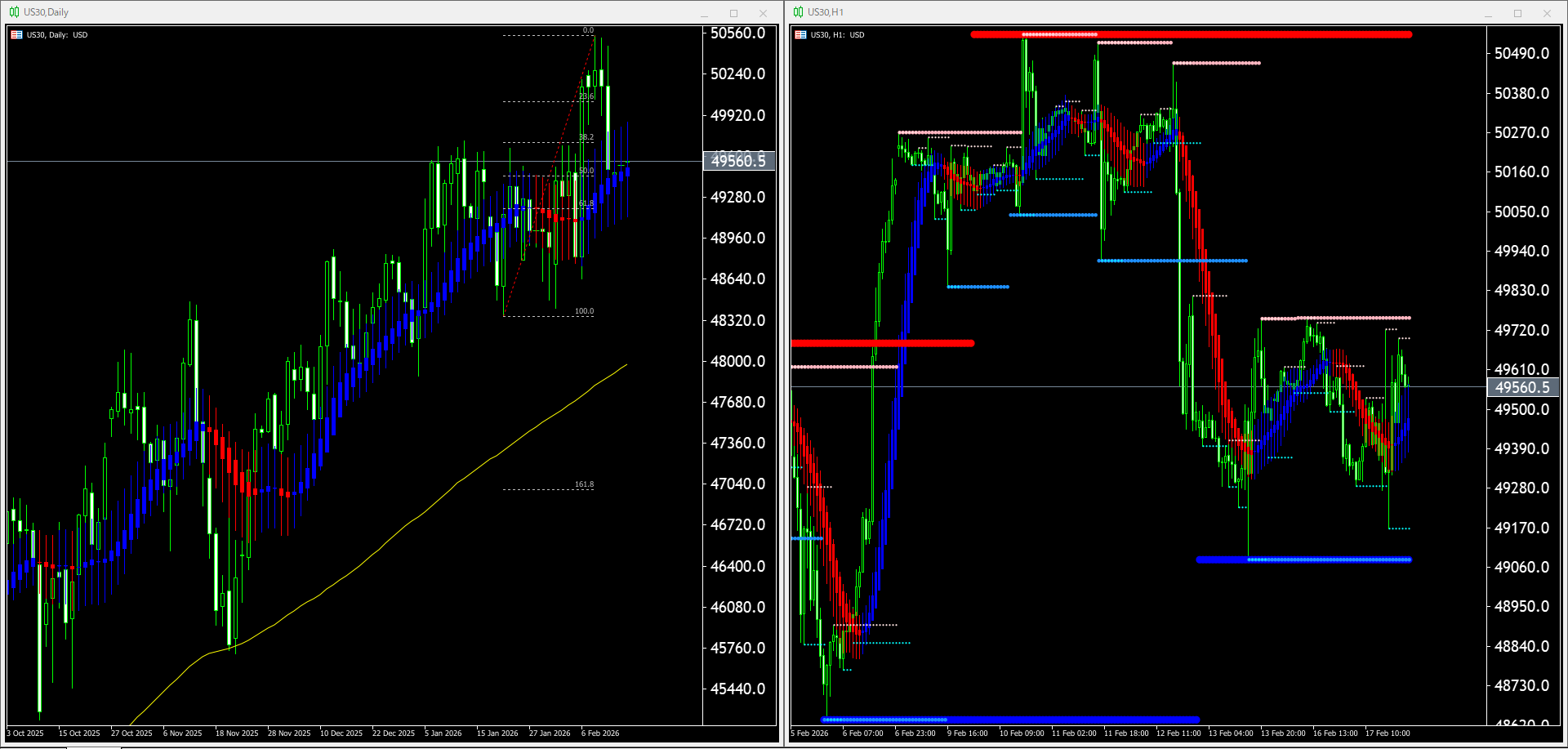The width and height of the screenshot is (1568, 749).
Task: Click the 50240.0 price on Daily scale
Action: pos(738,74)
